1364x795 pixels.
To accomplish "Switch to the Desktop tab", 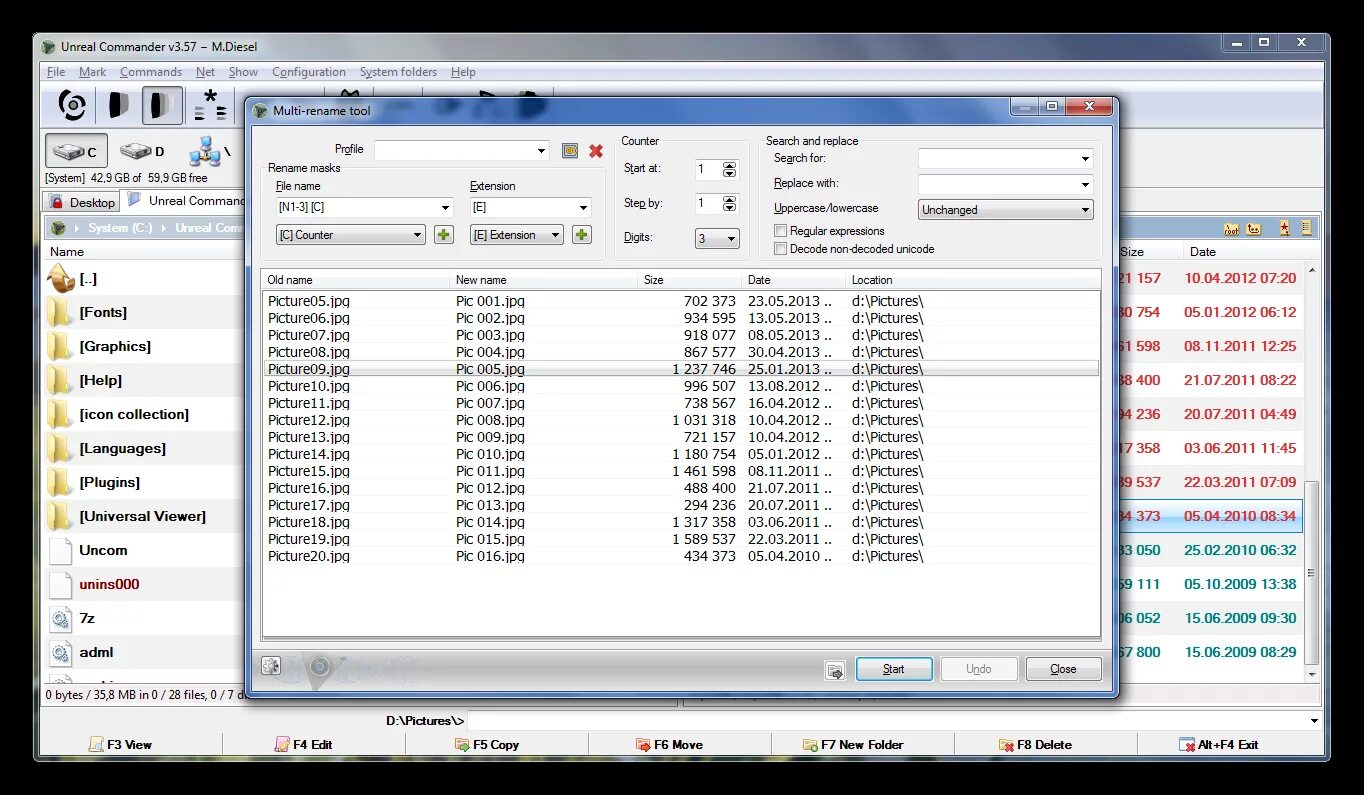I will coord(83,202).
